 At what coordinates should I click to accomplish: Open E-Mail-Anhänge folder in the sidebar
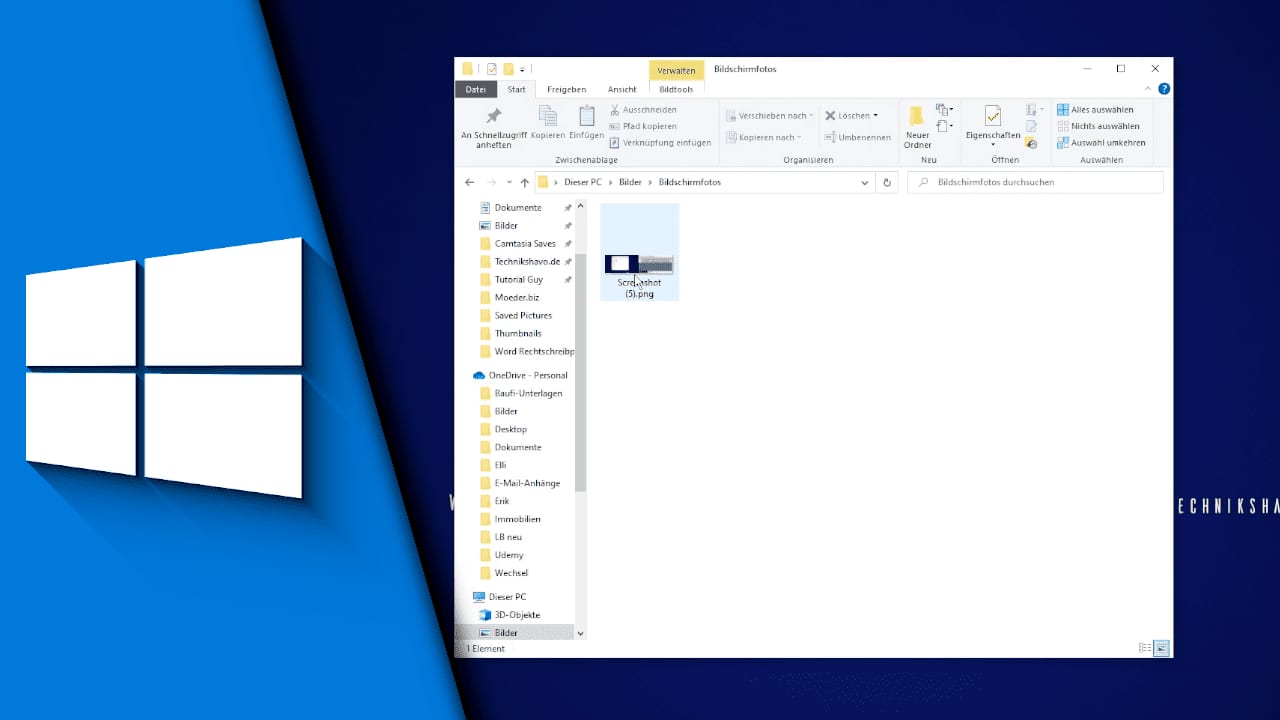tap(527, 483)
